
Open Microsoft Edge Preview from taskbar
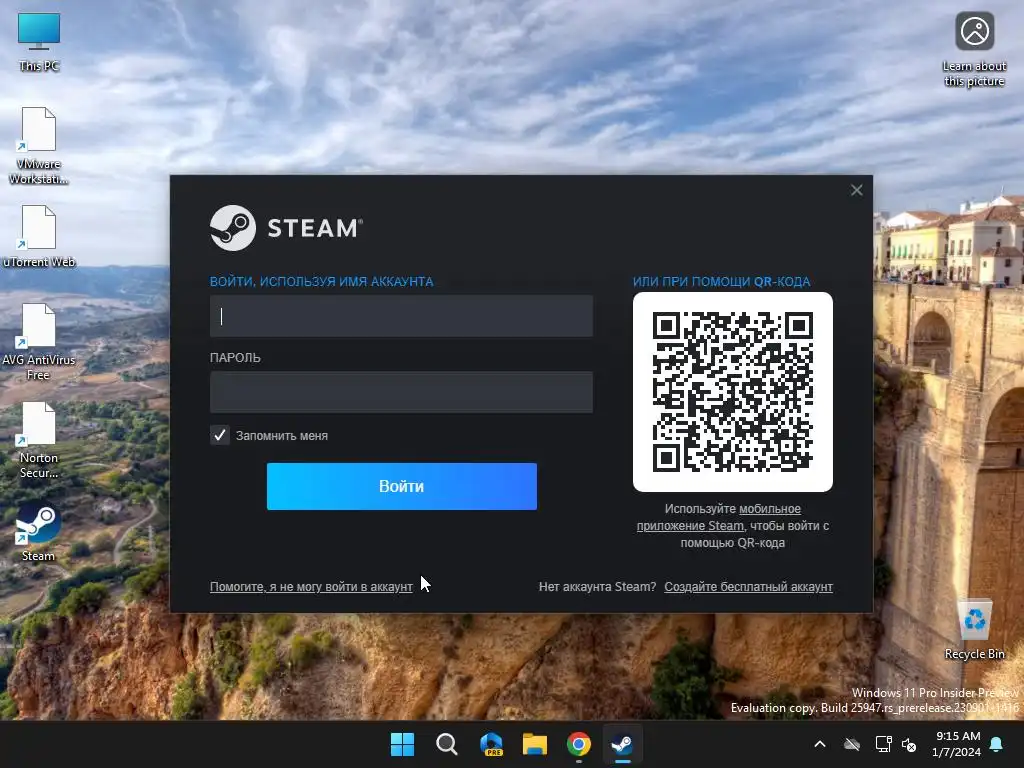click(x=491, y=744)
